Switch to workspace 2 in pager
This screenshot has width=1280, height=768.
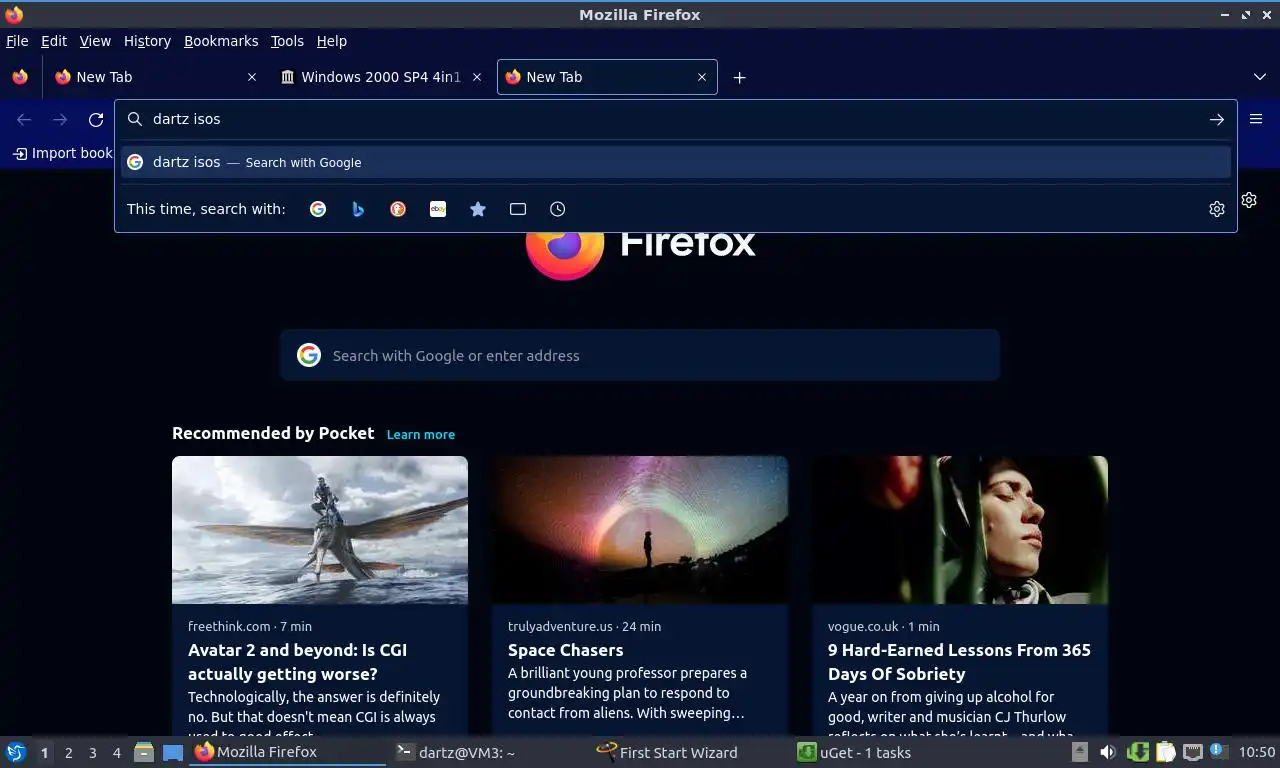pyautogui.click(x=68, y=752)
